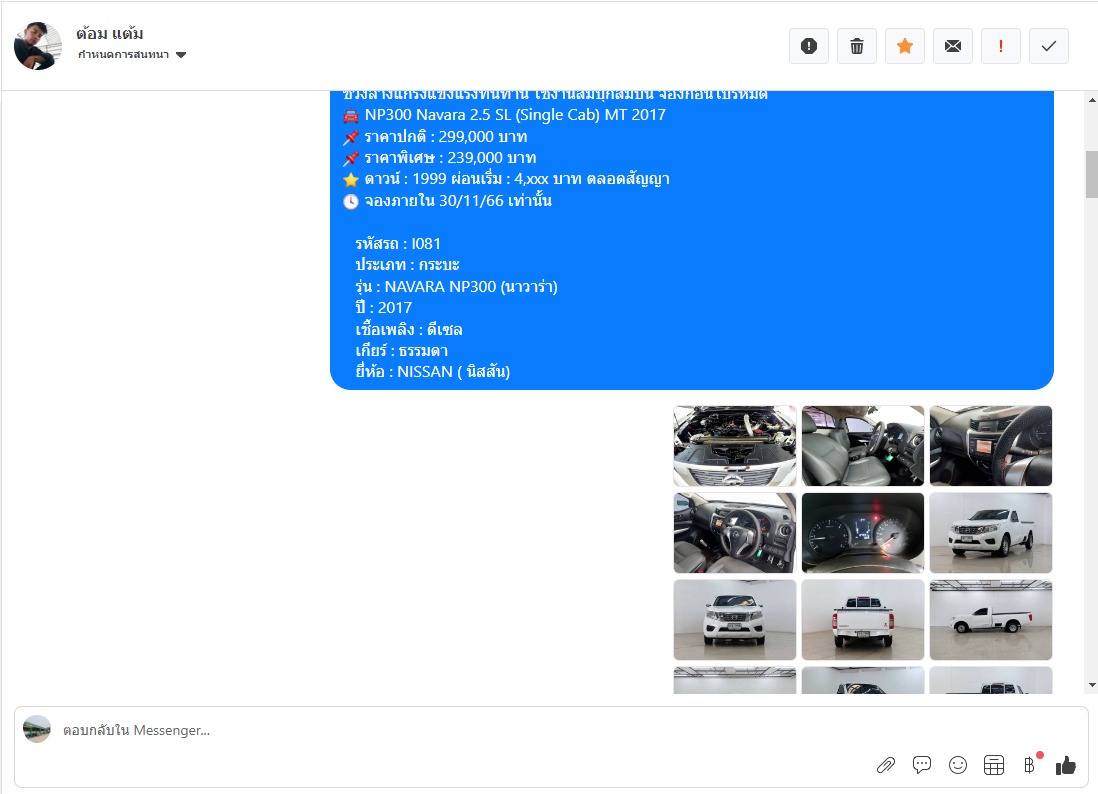Mark the conversation unread with the envelope icon
The height and width of the screenshot is (794, 1098).
(x=952, y=46)
